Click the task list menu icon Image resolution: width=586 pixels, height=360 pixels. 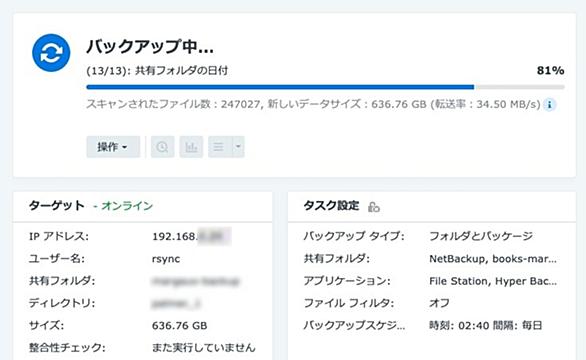219,147
